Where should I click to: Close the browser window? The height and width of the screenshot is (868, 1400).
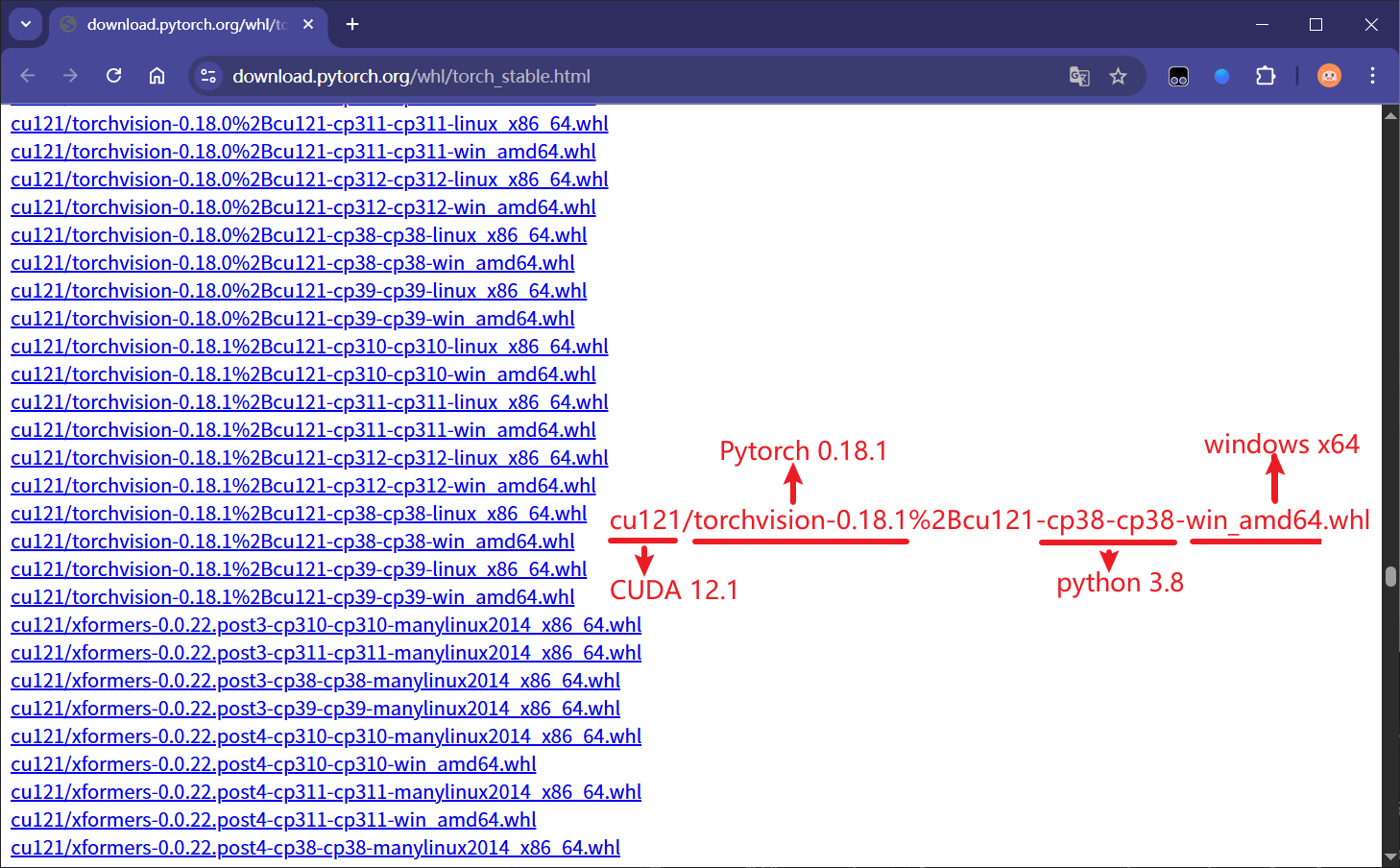click(x=1371, y=24)
